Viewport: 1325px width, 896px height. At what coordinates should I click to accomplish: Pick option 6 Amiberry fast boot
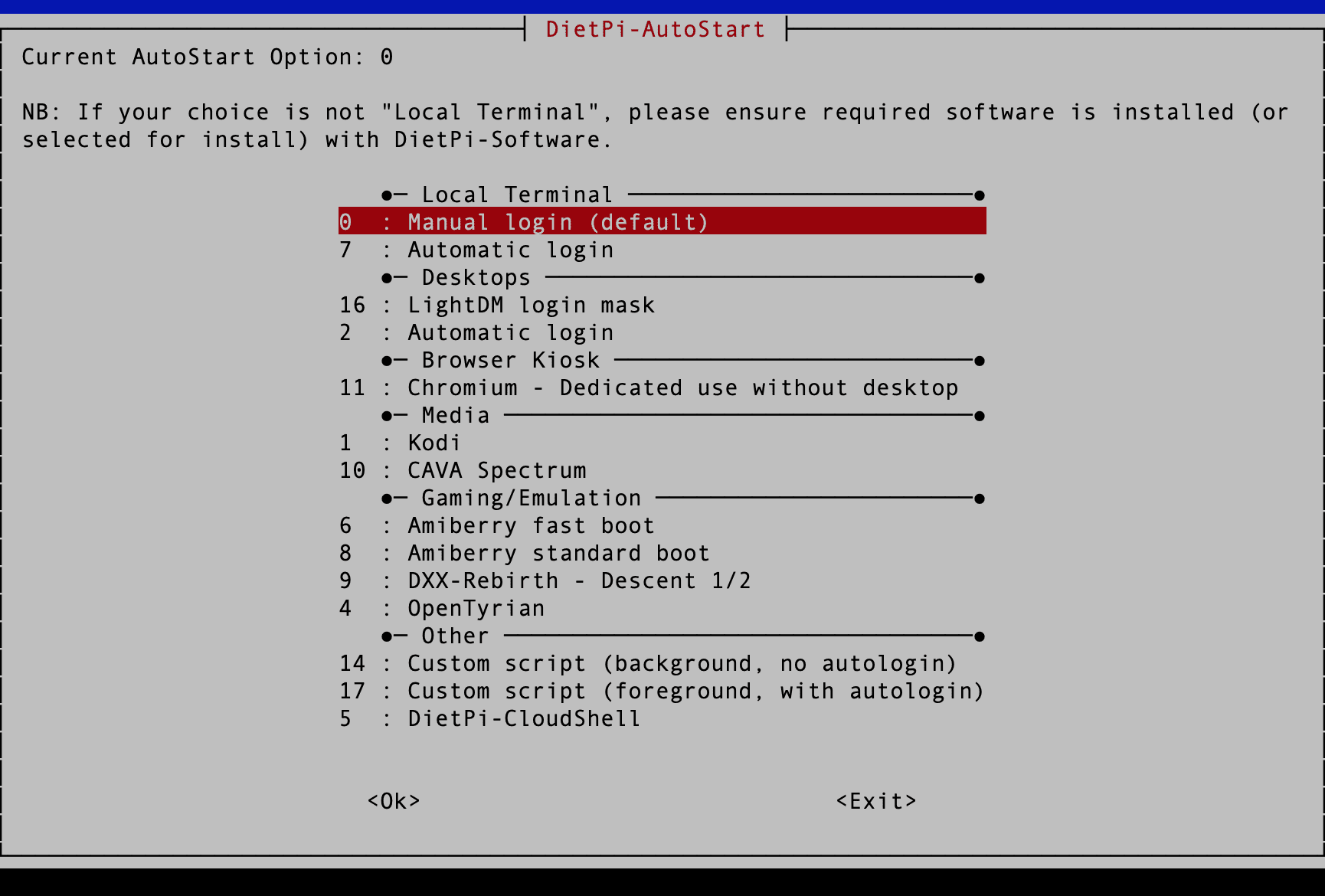(662, 525)
